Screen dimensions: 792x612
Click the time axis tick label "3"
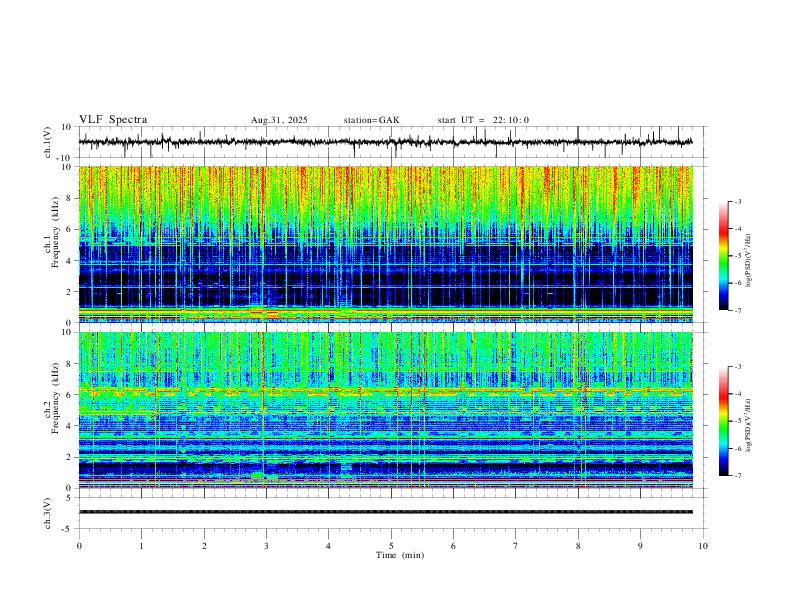(266, 546)
